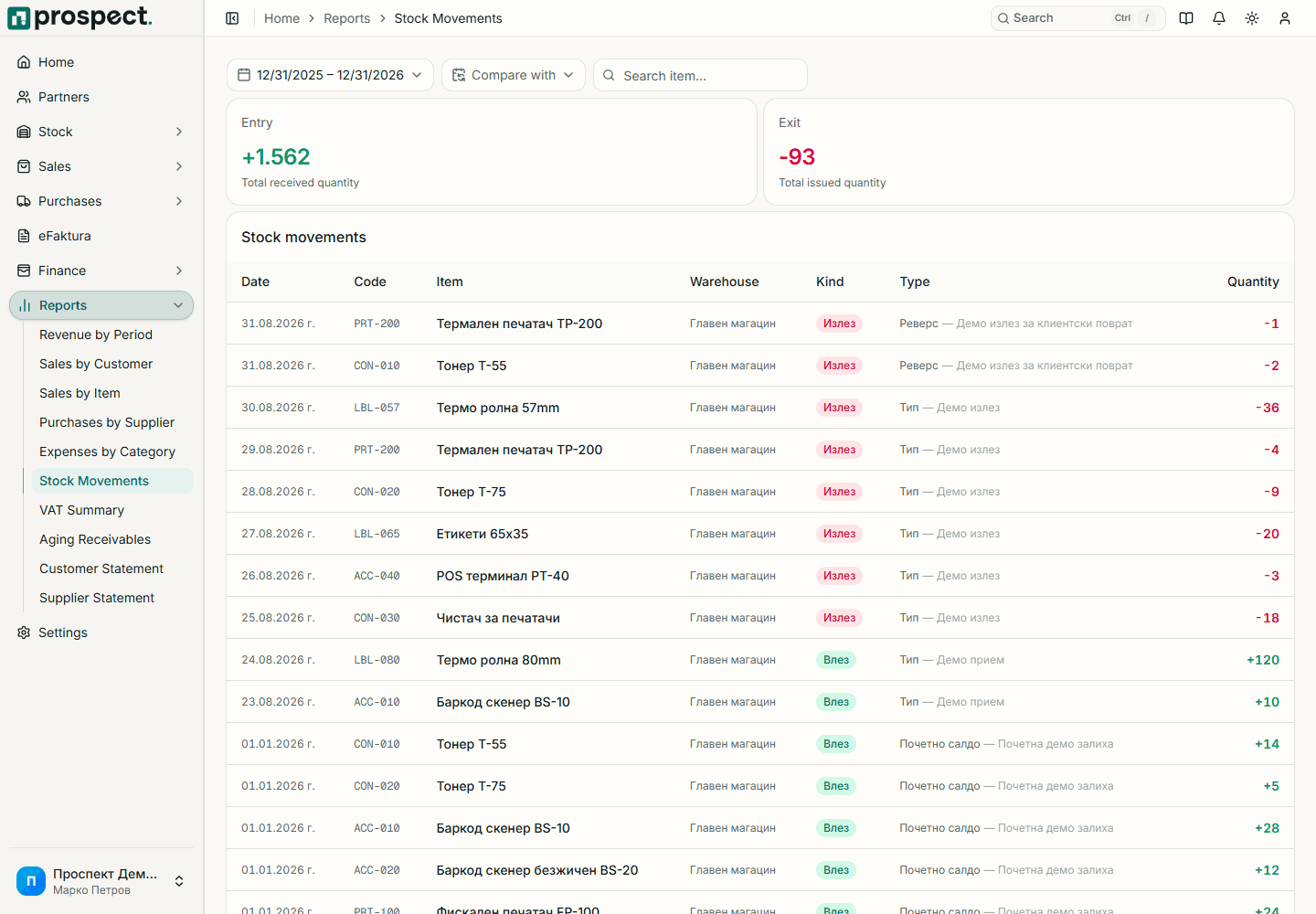
Task: Toggle light theme sun icon
Action: pyautogui.click(x=1252, y=18)
